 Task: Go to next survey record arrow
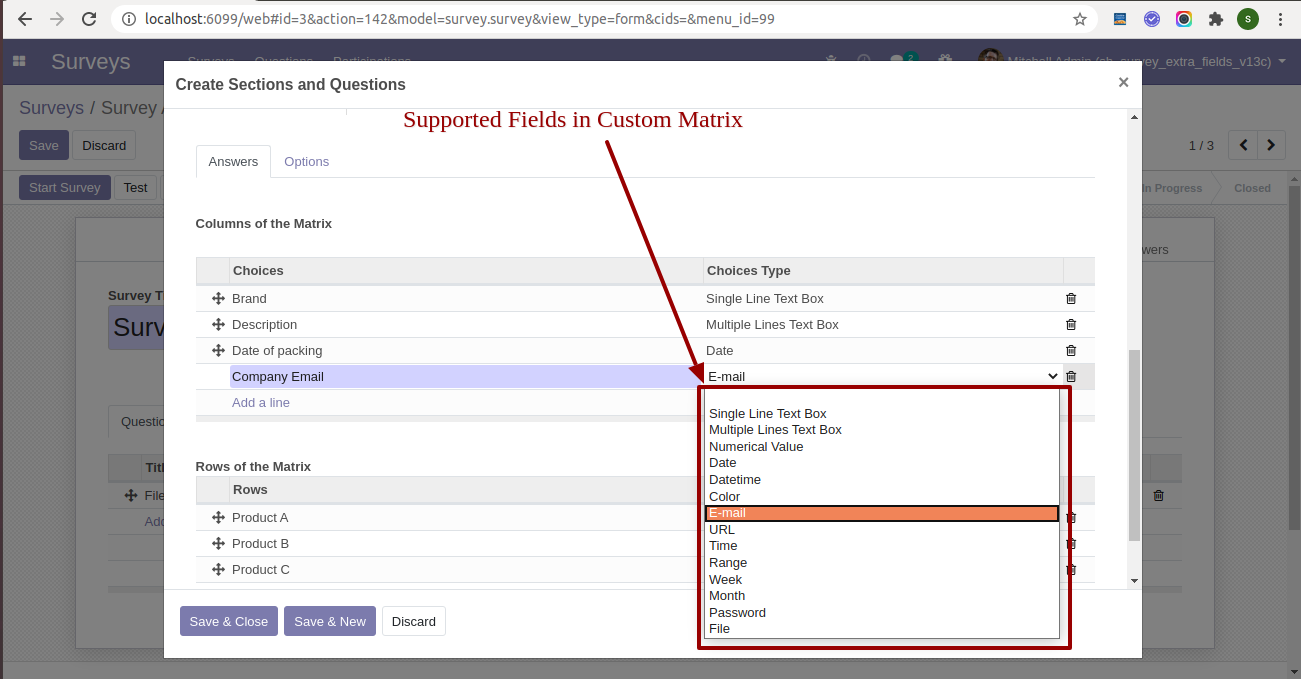click(1271, 145)
